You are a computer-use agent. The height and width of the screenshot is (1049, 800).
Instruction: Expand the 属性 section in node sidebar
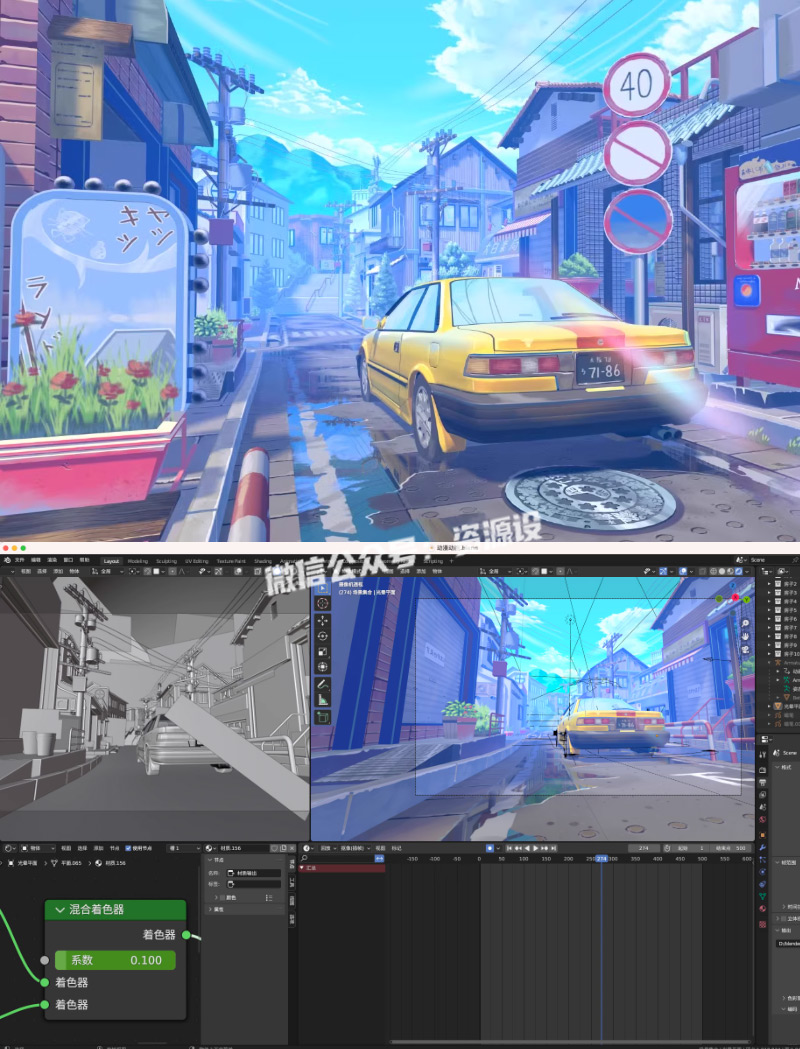pos(211,909)
